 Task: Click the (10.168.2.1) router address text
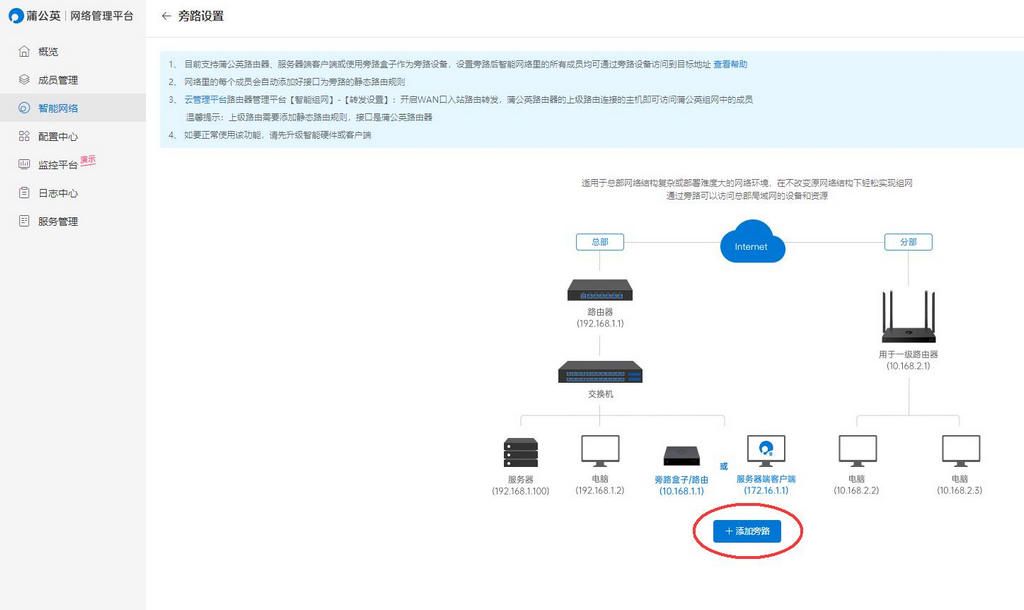pos(908,366)
